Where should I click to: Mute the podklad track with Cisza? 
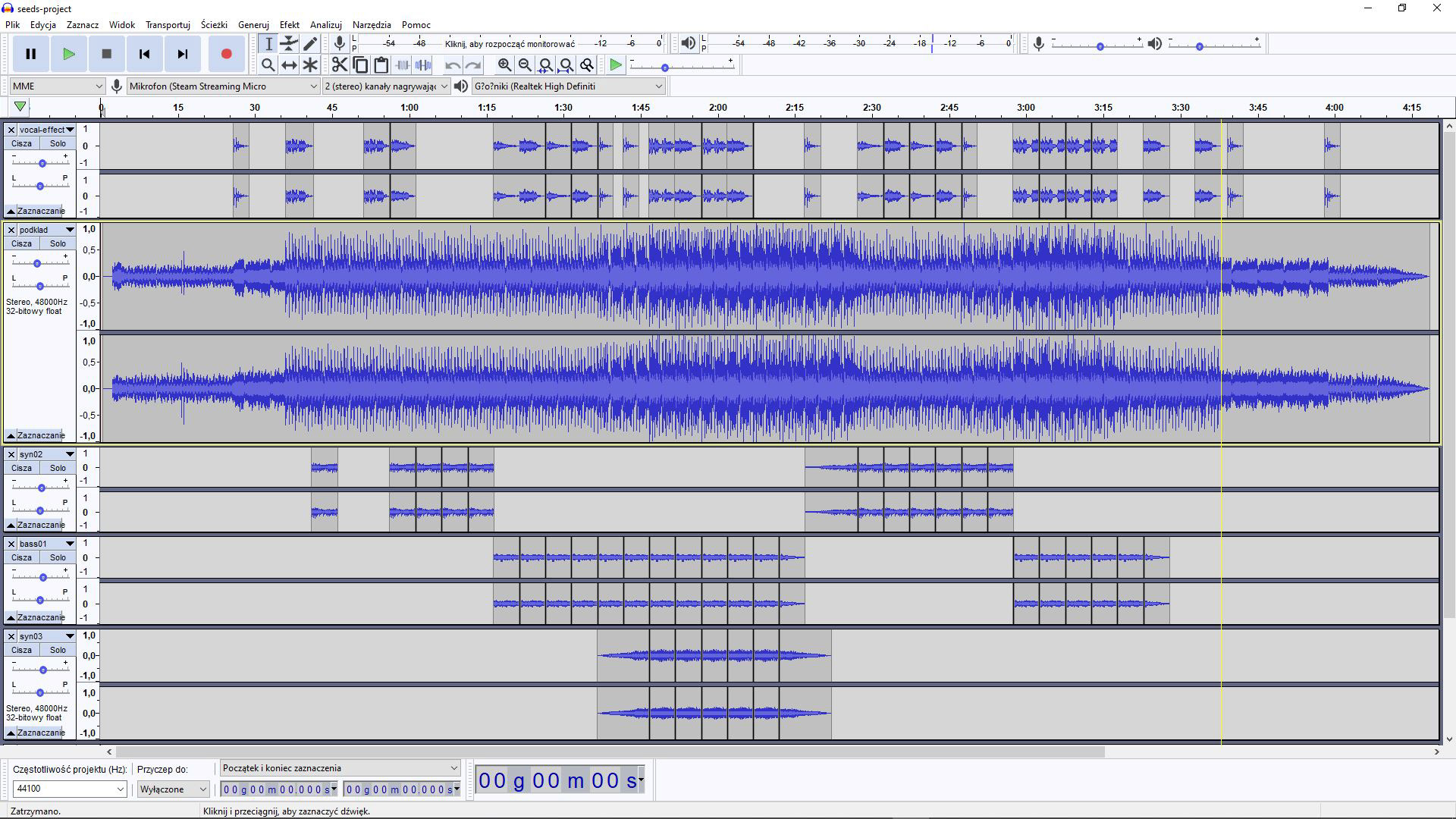click(21, 243)
